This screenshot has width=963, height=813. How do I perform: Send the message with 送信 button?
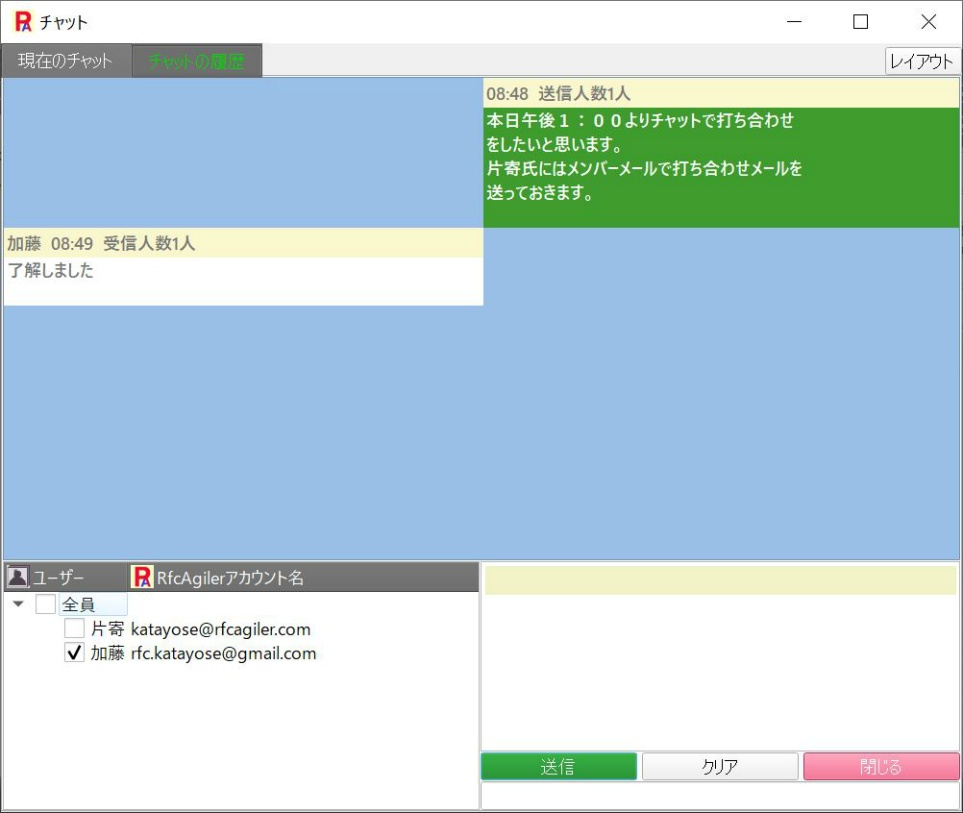tap(558, 766)
